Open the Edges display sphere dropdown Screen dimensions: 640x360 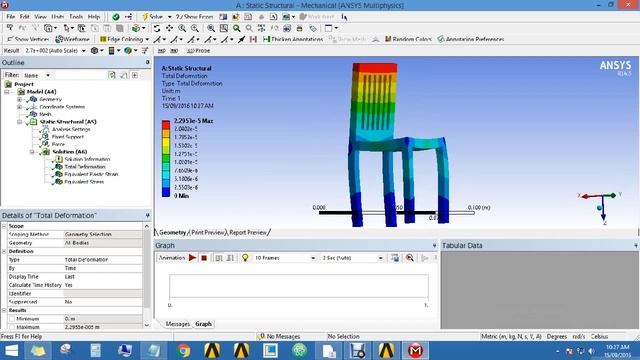tap(131, 51)
